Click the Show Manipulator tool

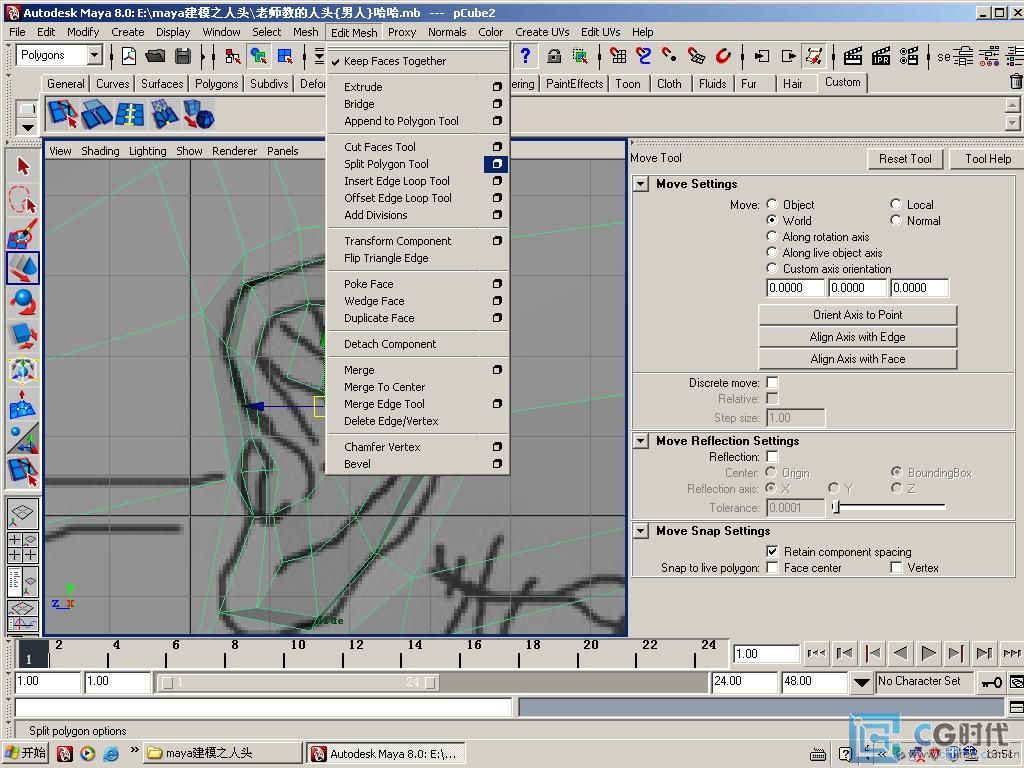23,438
